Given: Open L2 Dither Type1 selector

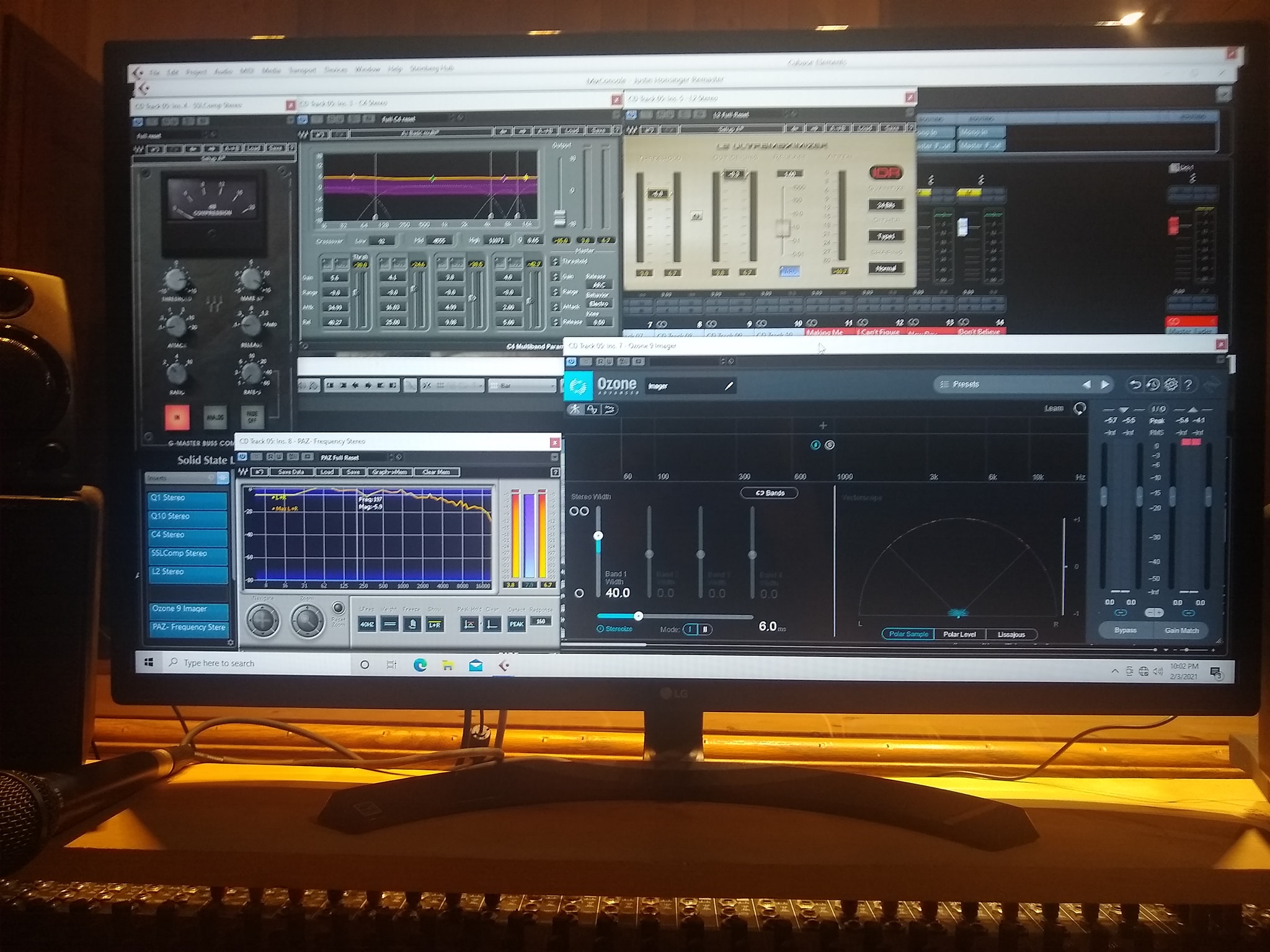Looking at the screenshot, I should pyautogui.click(x=886, y=236).
